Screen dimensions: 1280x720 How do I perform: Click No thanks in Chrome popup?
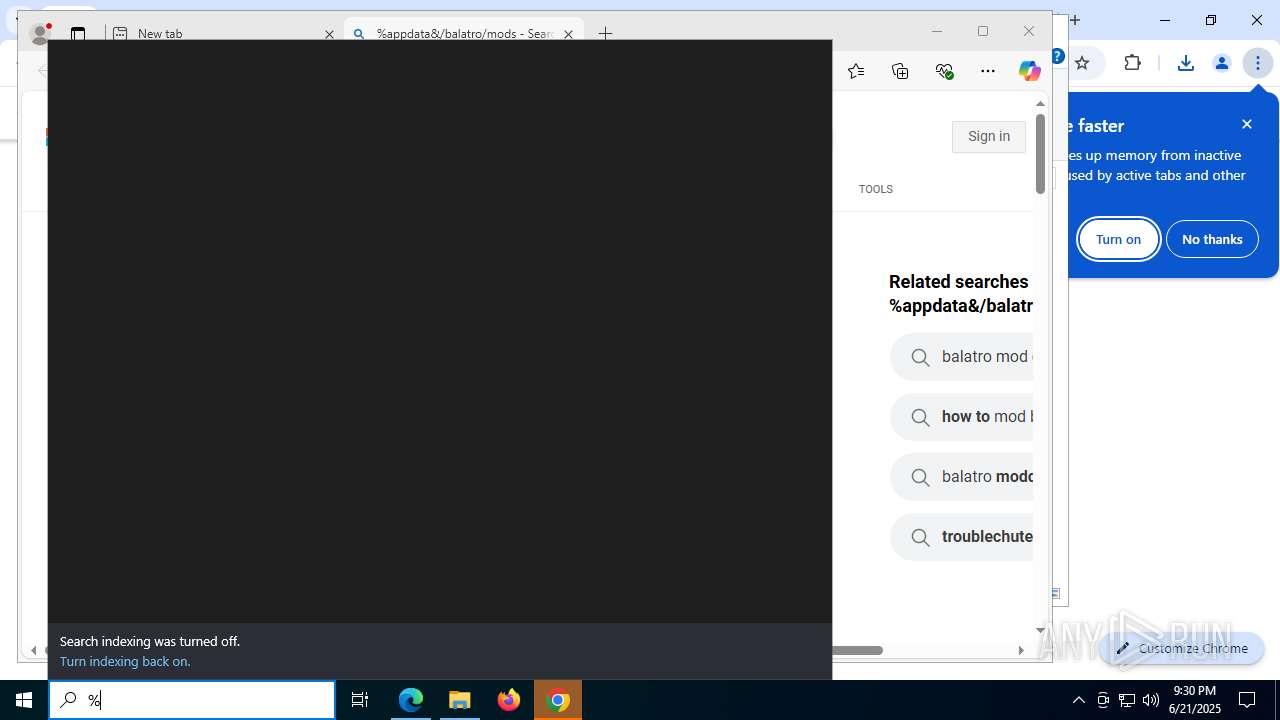coord(1212,239)
